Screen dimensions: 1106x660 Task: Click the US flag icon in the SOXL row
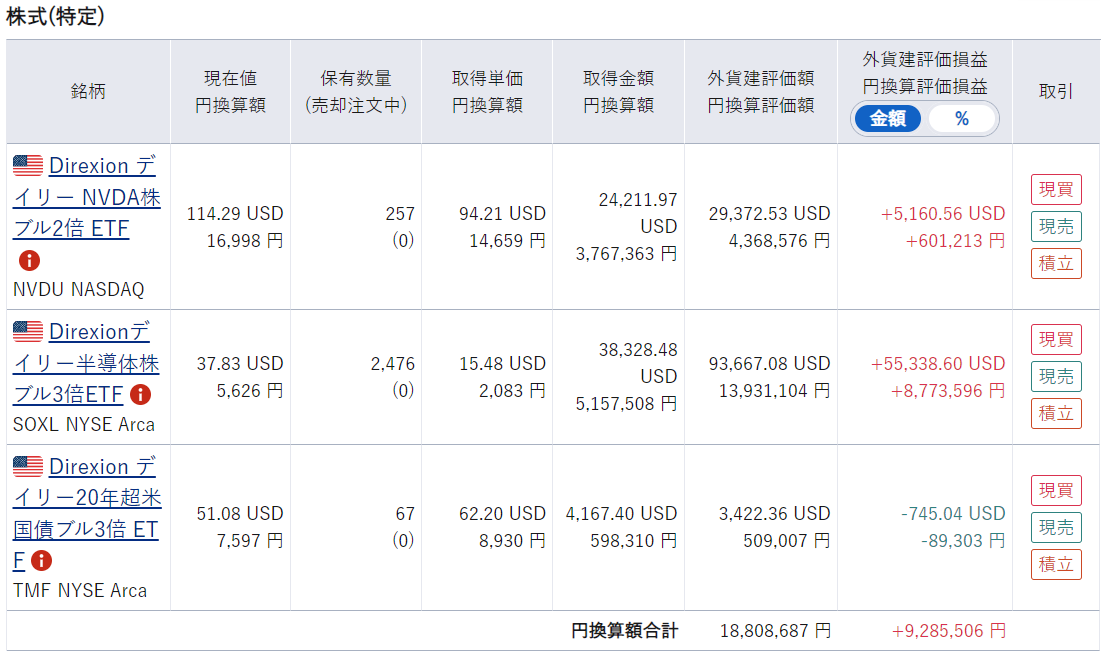point(28,331)
